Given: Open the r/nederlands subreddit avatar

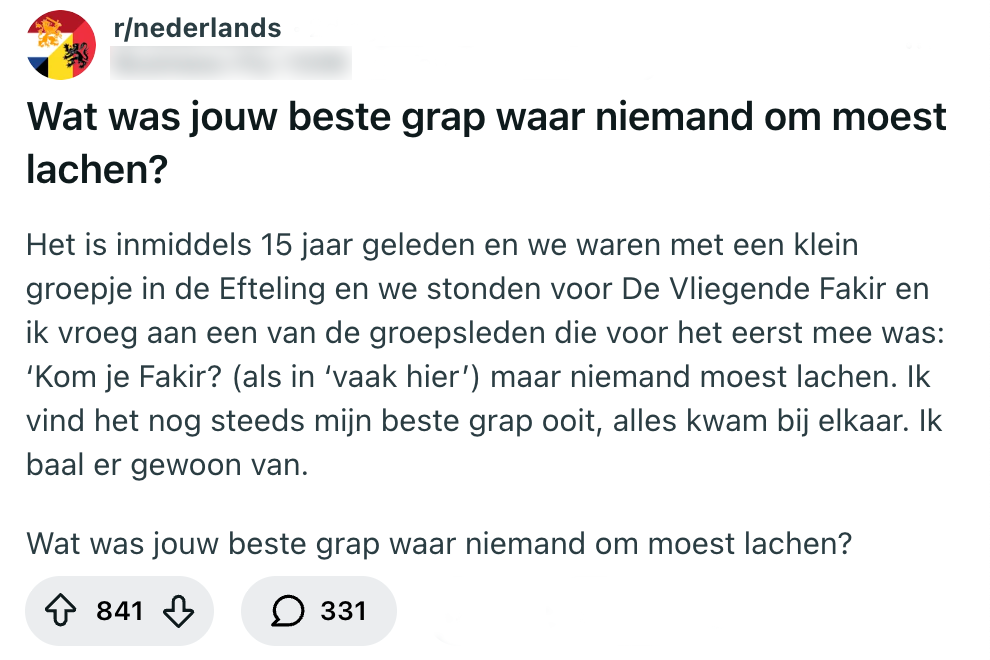Looking at the screenshot, I should pyautogui.click(x=61, y=45).
